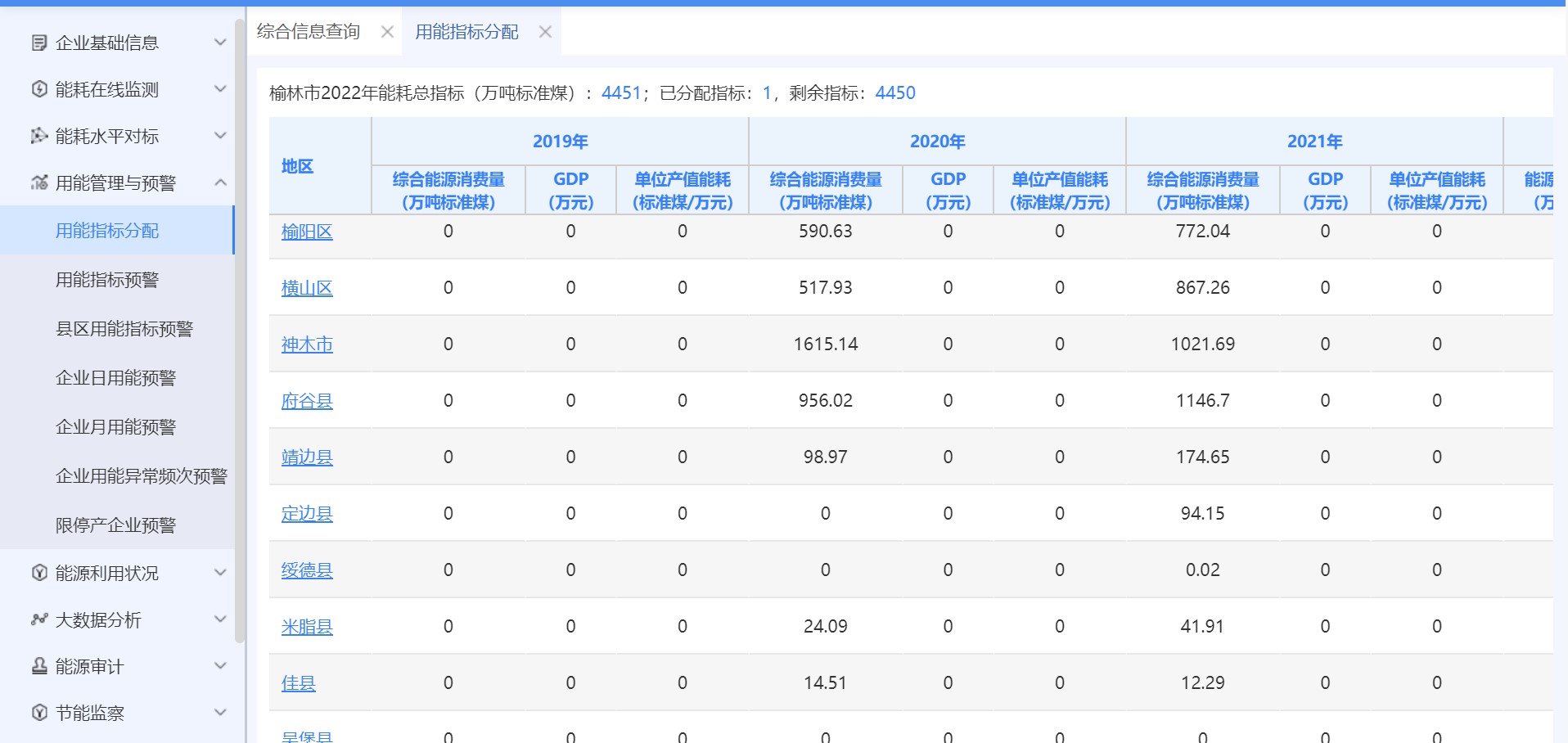Click the 节能监察 sidebar icon
Image resolution: width=1568 pixels, height=743 pixels.
coord(38,713)
